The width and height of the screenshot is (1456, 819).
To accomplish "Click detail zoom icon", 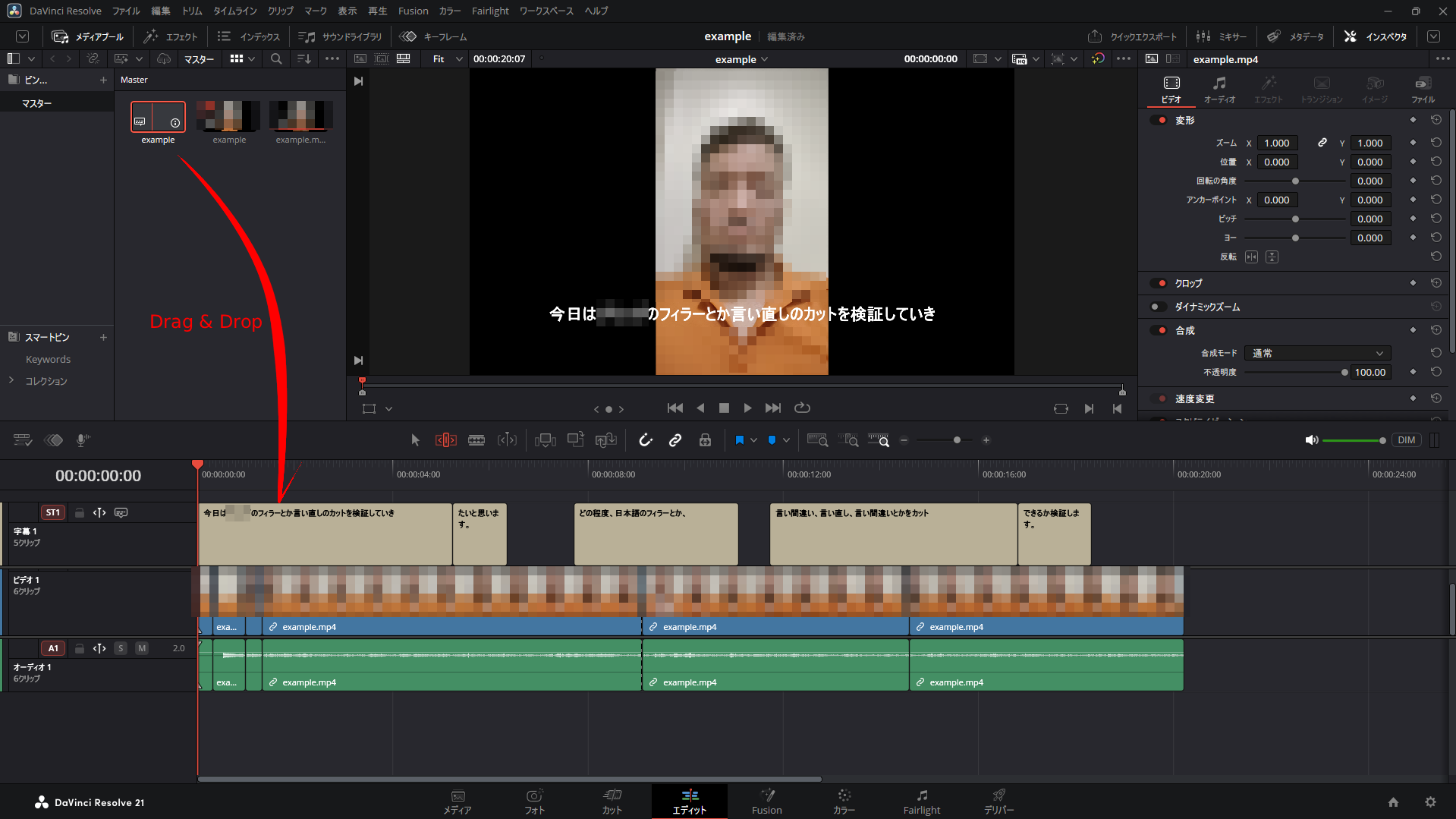I will point(848,440).
